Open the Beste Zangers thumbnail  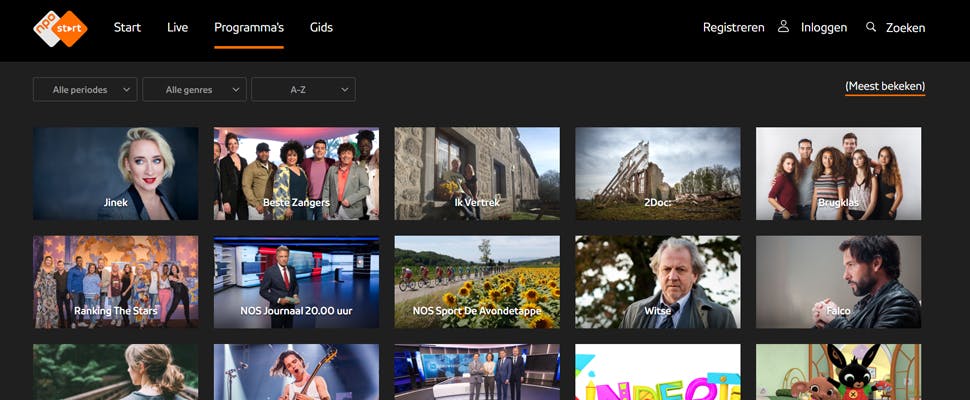296,174
